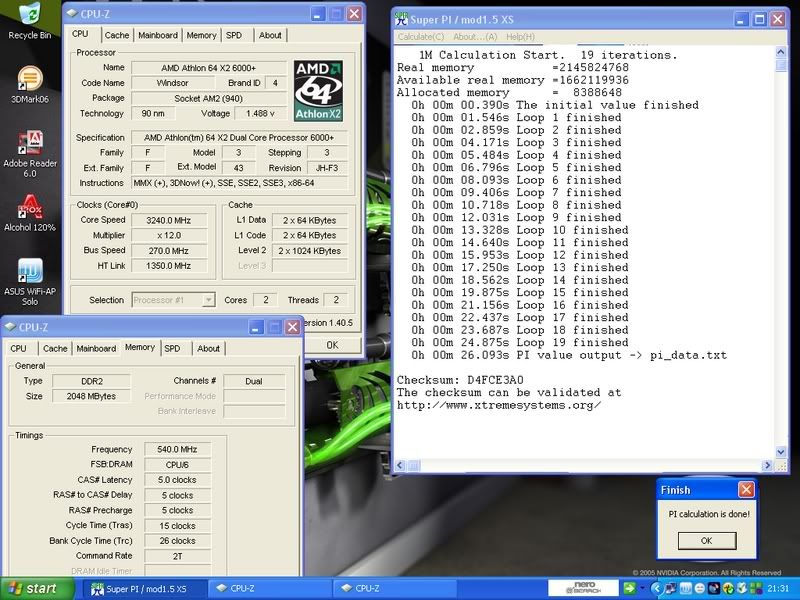Viewport: 800px width, 600px height.
Task: Click the HT Link value "1350.0 MHz"
Action: 169,266
